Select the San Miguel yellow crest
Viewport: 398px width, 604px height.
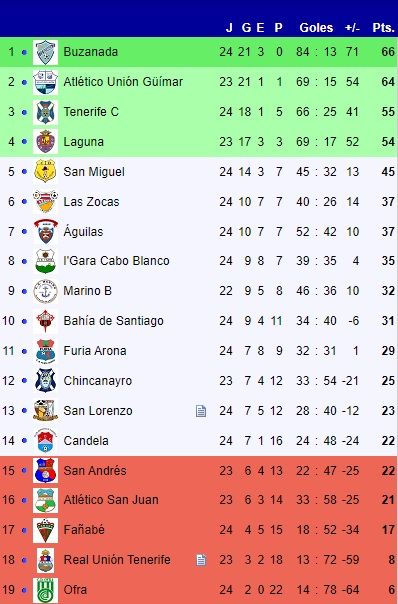(45, 171)
